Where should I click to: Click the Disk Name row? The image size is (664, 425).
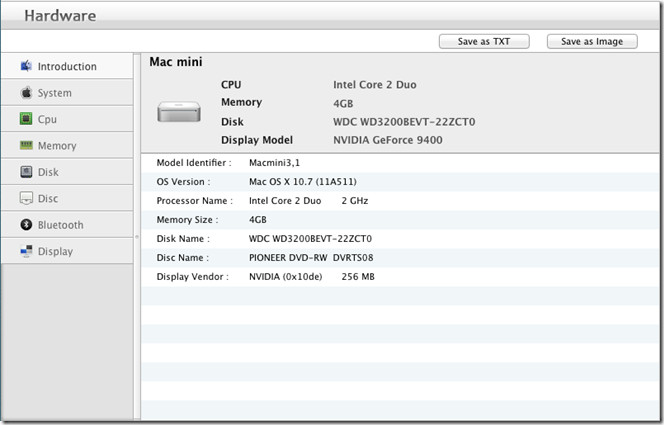[x=400, y=239]
